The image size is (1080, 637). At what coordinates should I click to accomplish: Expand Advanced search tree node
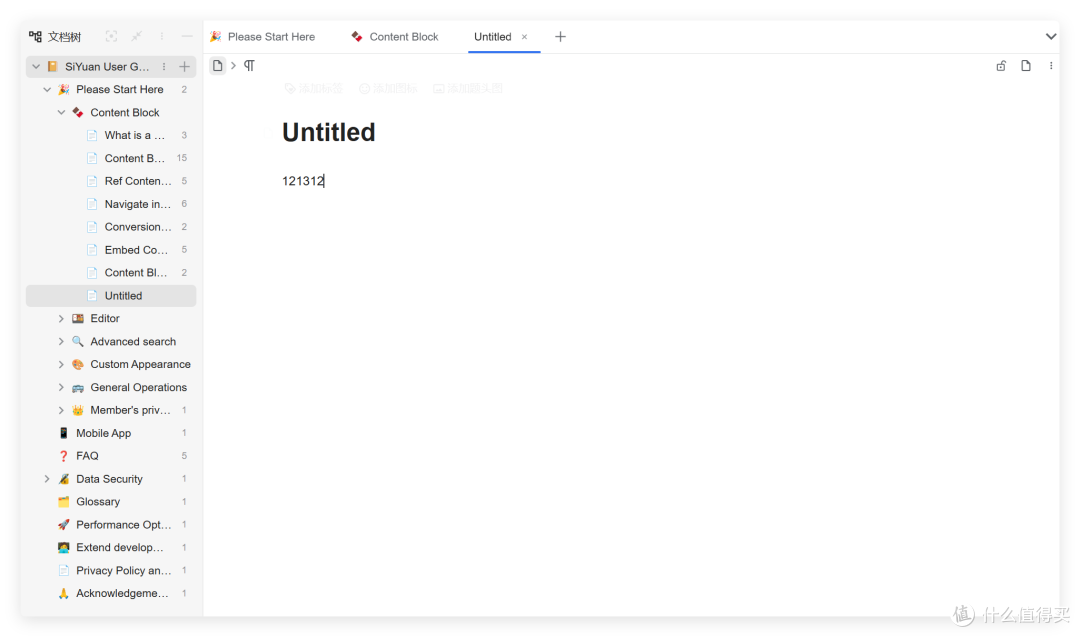pyautogui.click(x=61, y=342)
